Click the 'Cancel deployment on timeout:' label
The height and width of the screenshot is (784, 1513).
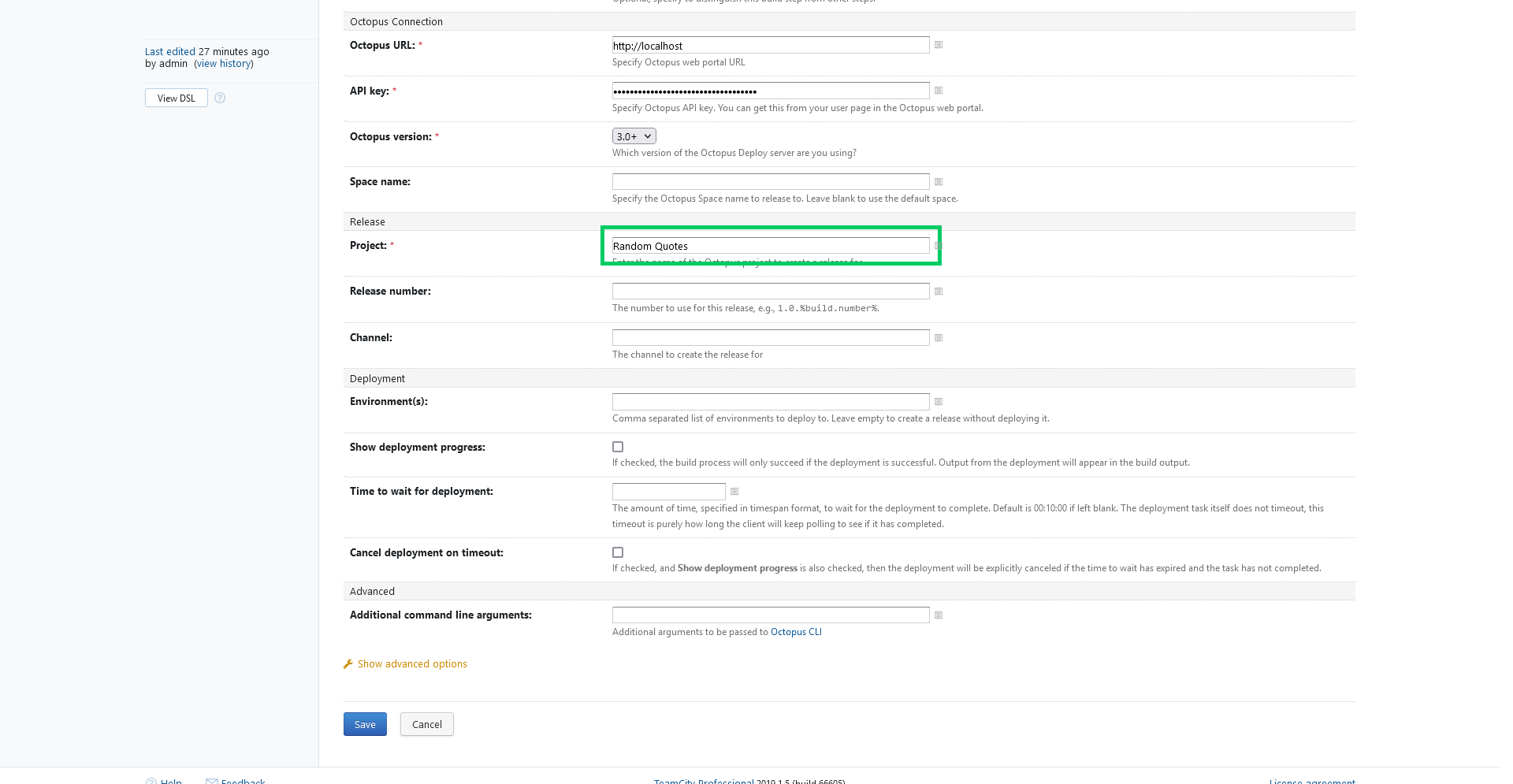pyautogui.click(x=426, y=553)
